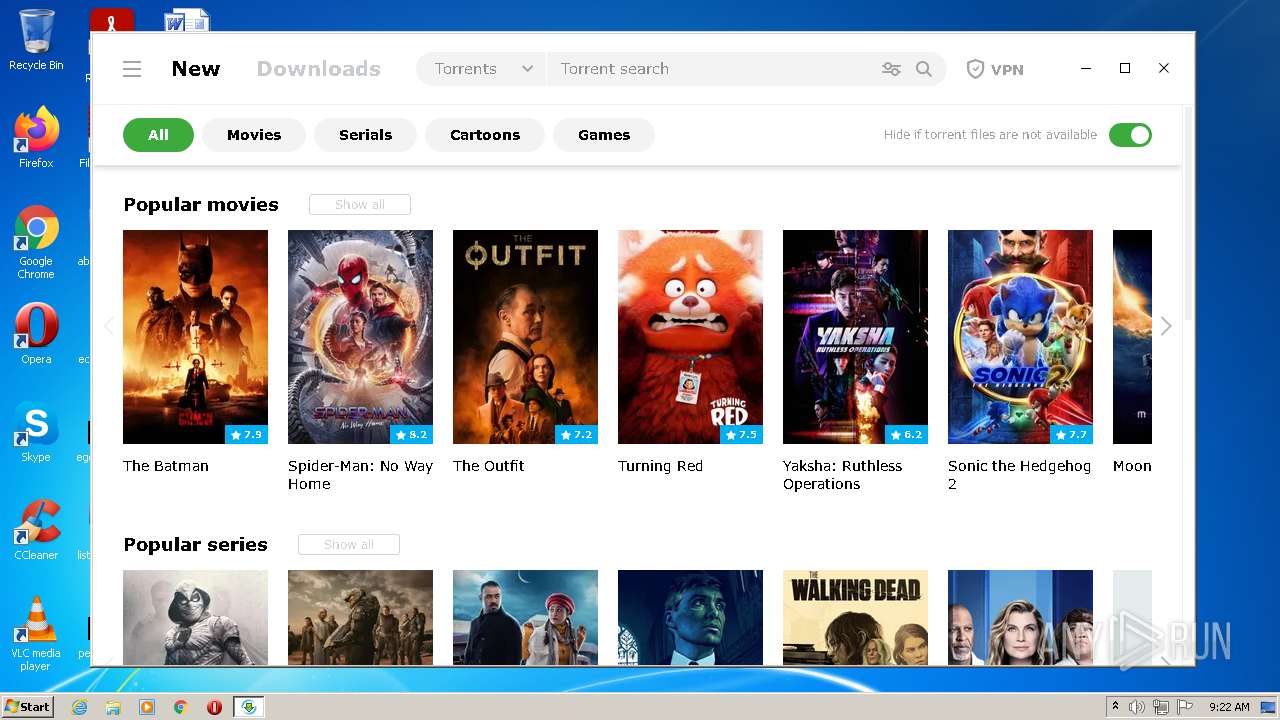Select the All category filter
Viewport: 1280px width, 720px height.
click(158, 135)
